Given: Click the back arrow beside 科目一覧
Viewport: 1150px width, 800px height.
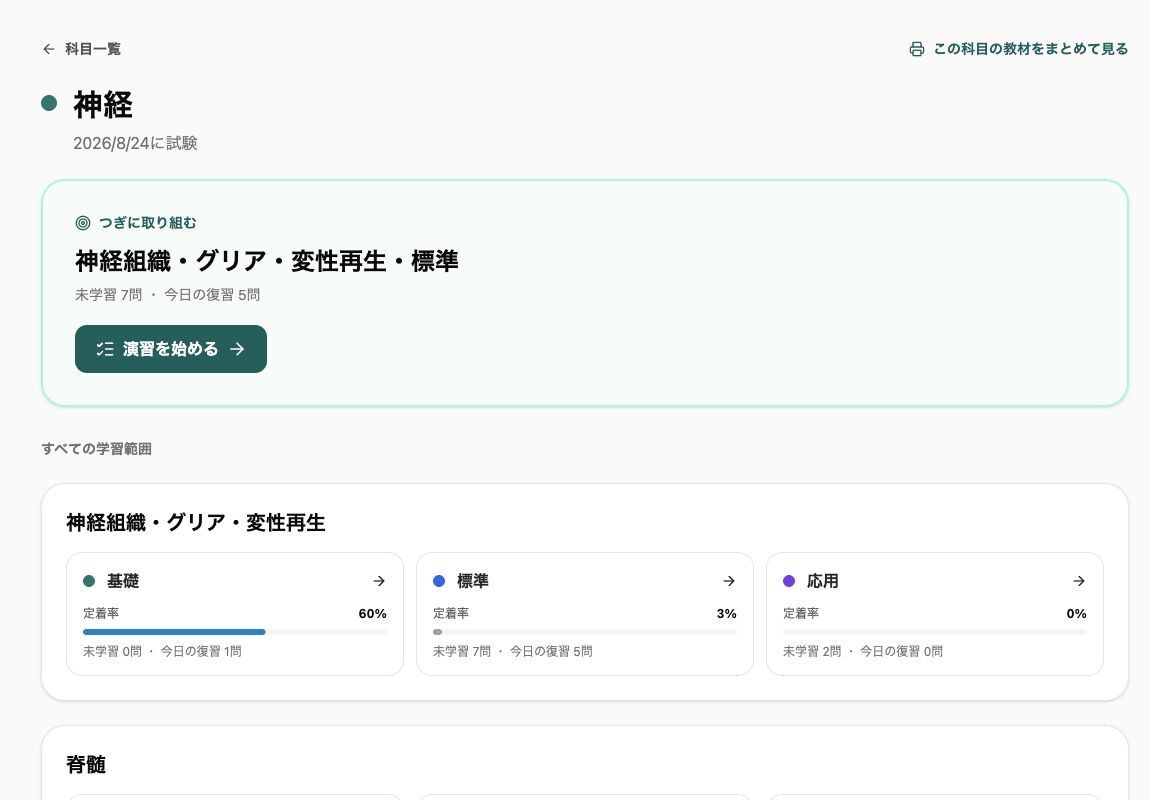Looking at the screenshot, I should tap(48, 49).
